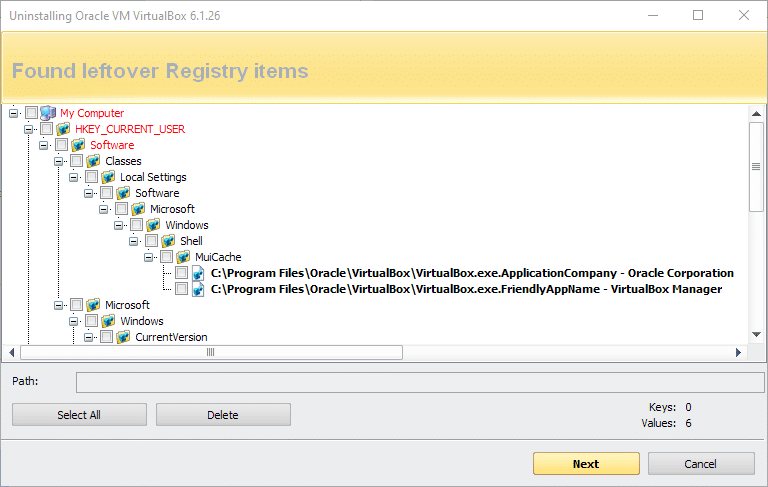Collapse the Shell node
The width and height of the screenshot is (768, 487).
[x=134, y=242]
